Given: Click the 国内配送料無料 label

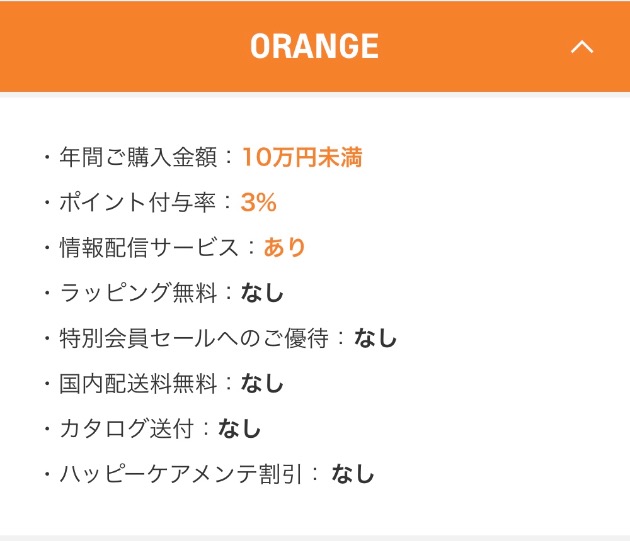Looking at the screenshot, I should (x=138, y=383).
